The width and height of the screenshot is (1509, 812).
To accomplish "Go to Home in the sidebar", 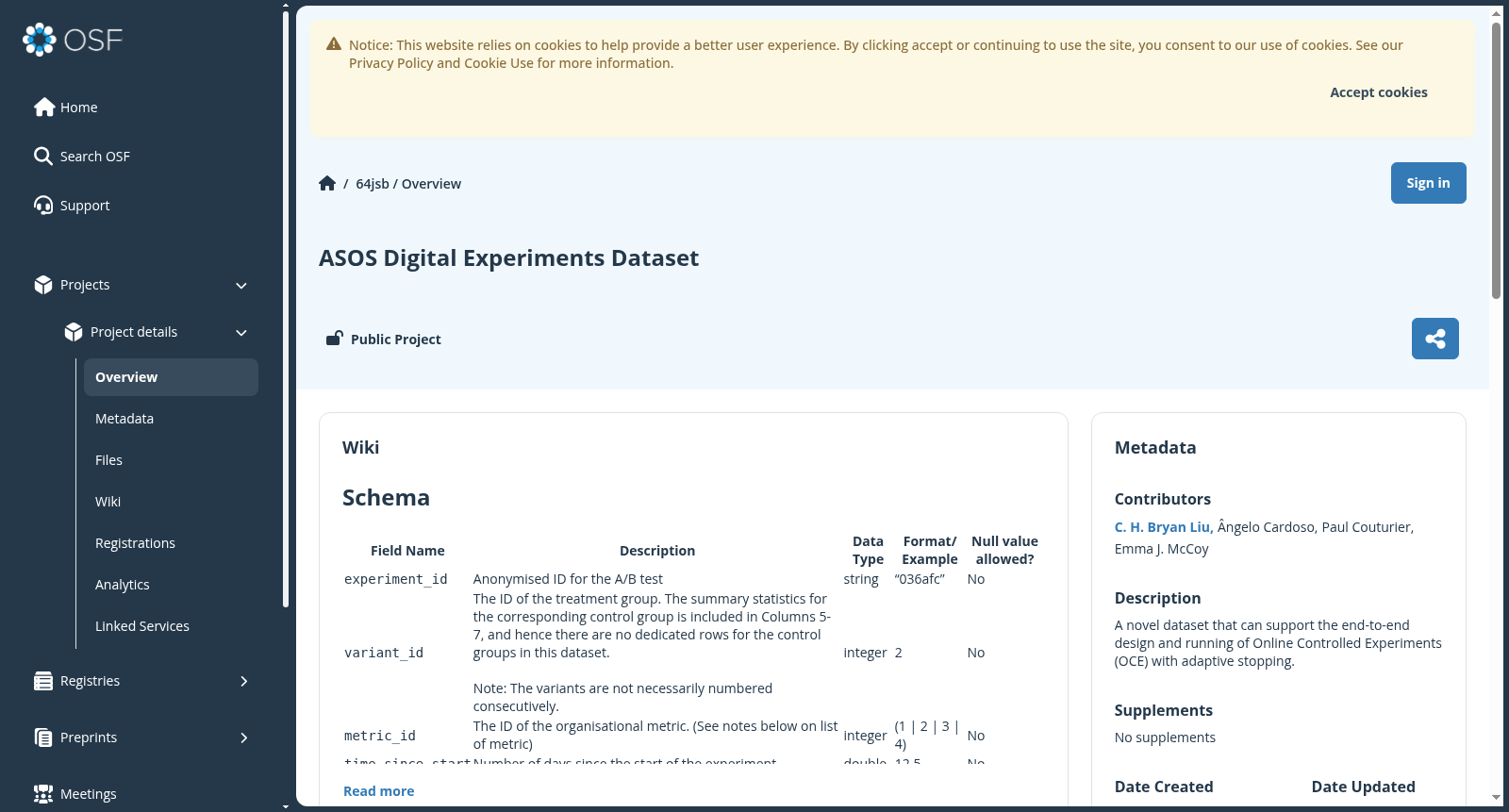I will click(79, 108).
